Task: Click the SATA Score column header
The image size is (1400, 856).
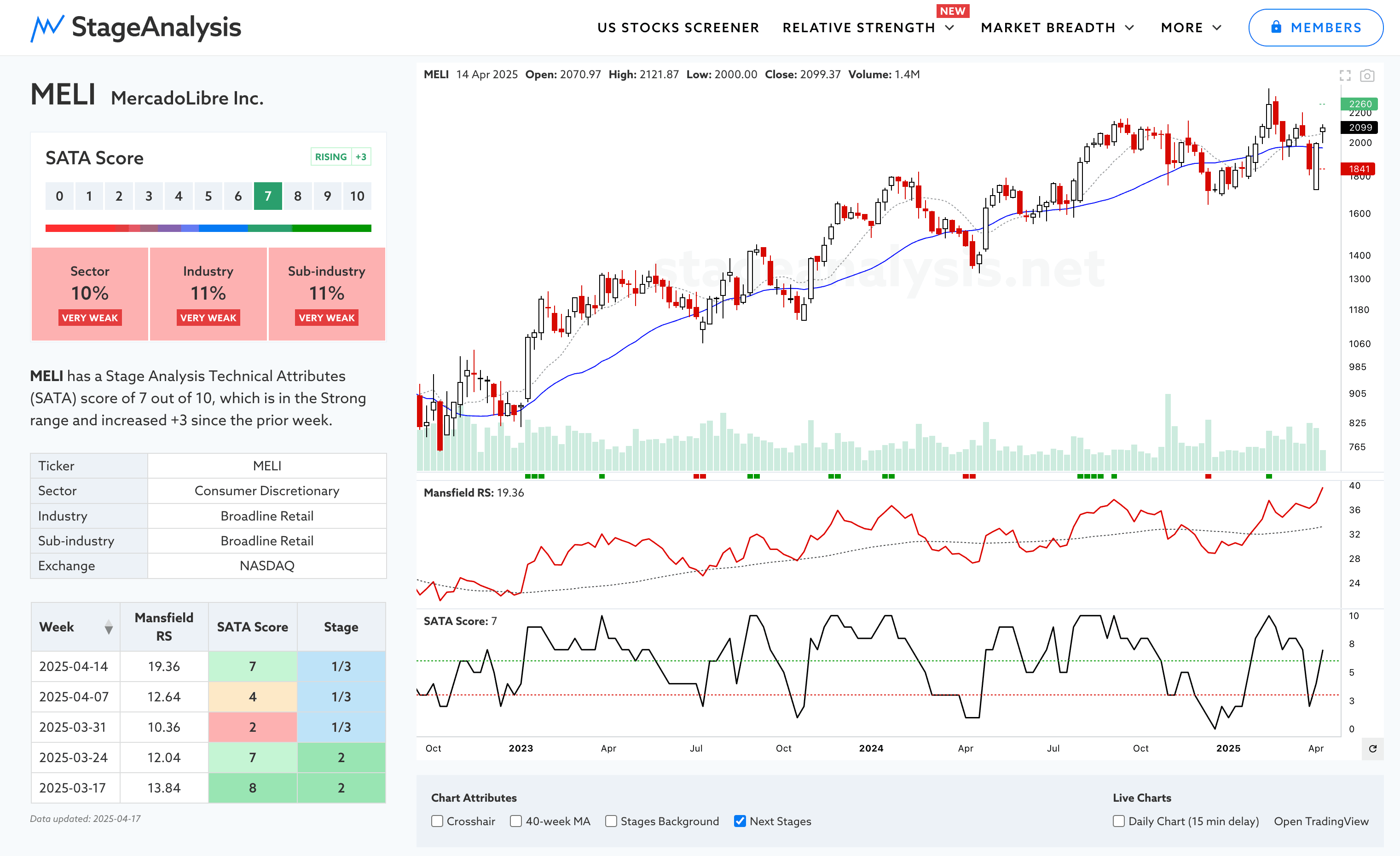Action: pyautogui.click(x=252, y=626)
